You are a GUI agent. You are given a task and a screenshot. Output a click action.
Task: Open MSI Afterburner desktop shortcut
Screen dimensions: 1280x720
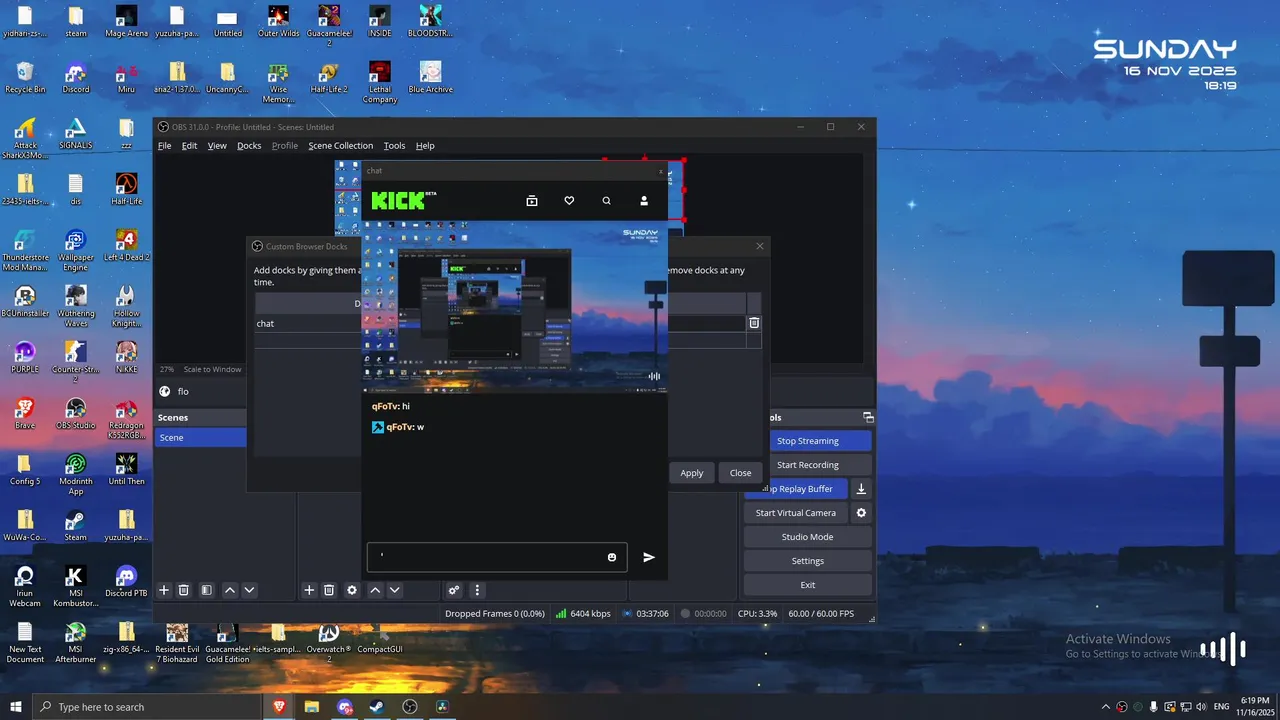[x=75, y=643]
